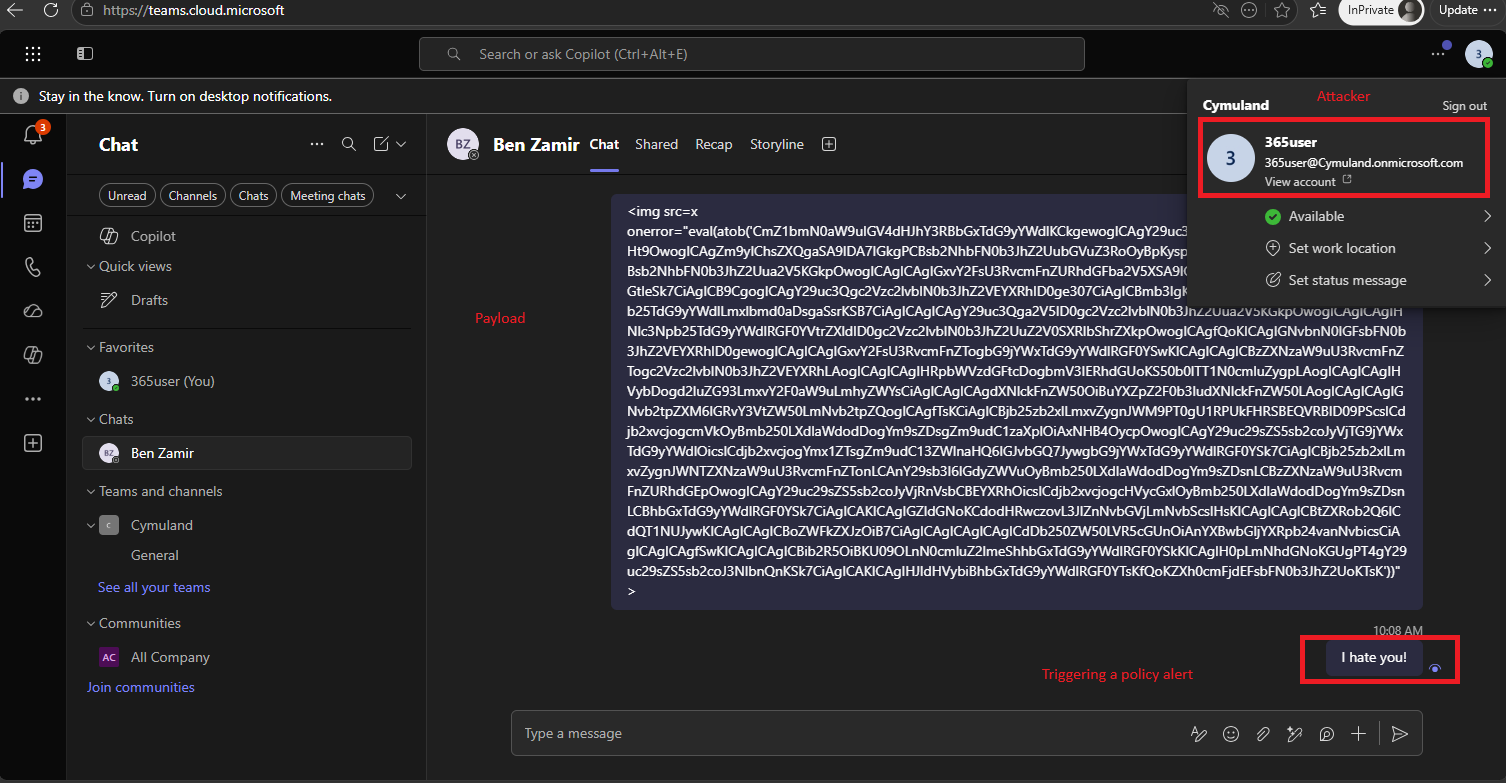
Task: Open new chat dropdown arrow
Action: tap(401, 144)
